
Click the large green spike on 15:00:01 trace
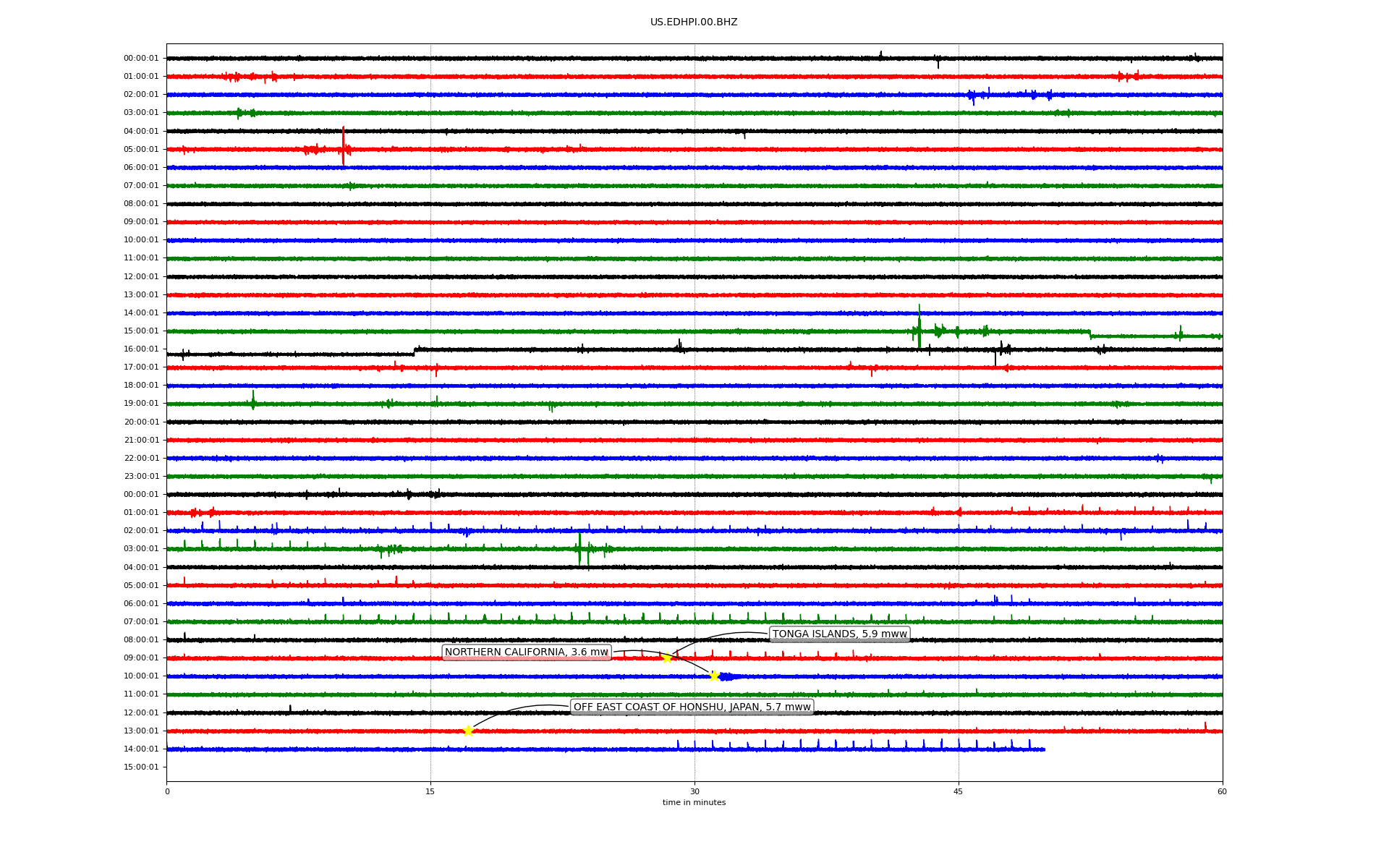919,325
